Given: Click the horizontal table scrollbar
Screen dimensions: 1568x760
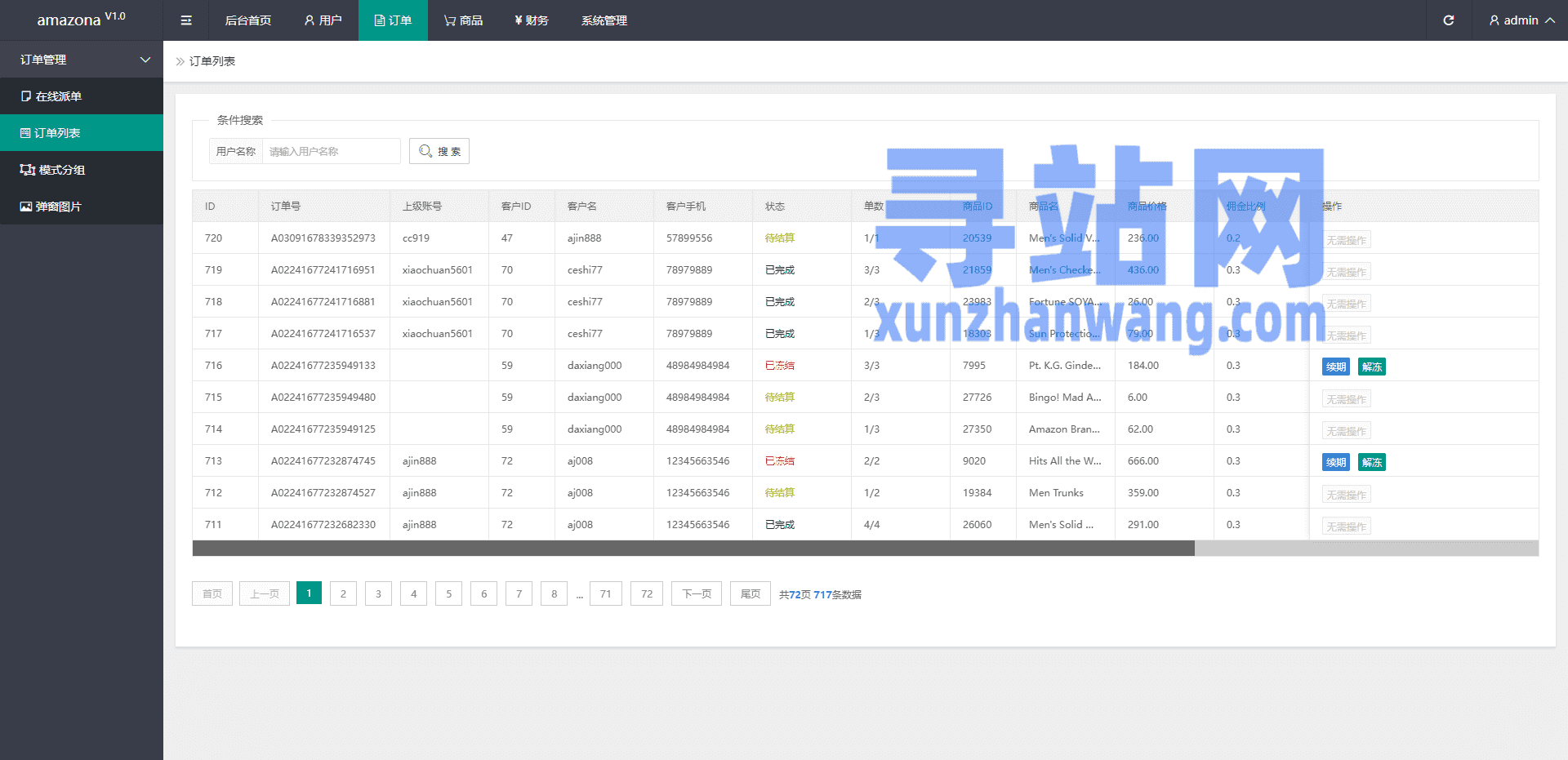Looking at the screenshot, I should 693,548.
